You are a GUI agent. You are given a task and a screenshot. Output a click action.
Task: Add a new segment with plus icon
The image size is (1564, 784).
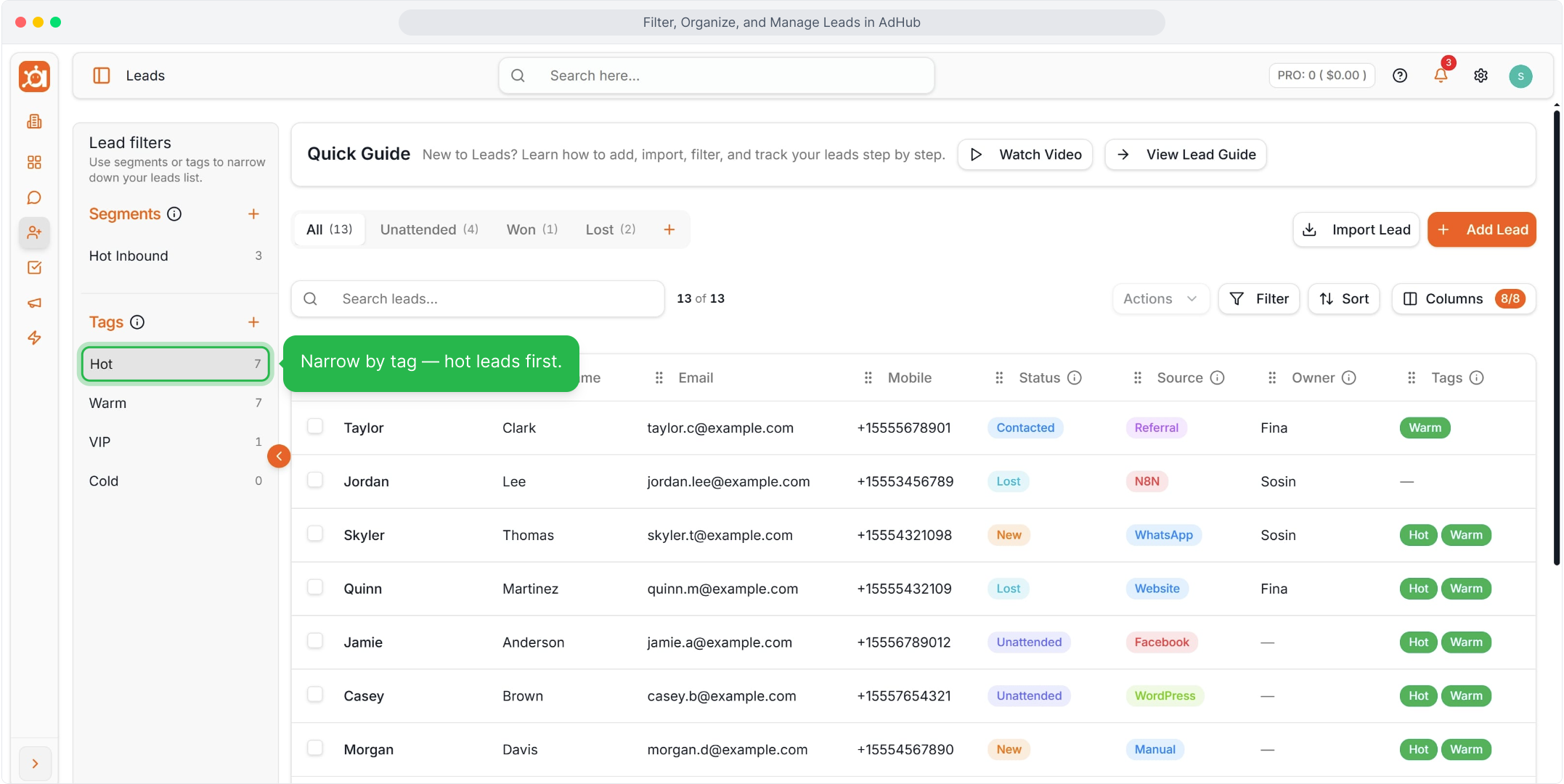[253, 214]
